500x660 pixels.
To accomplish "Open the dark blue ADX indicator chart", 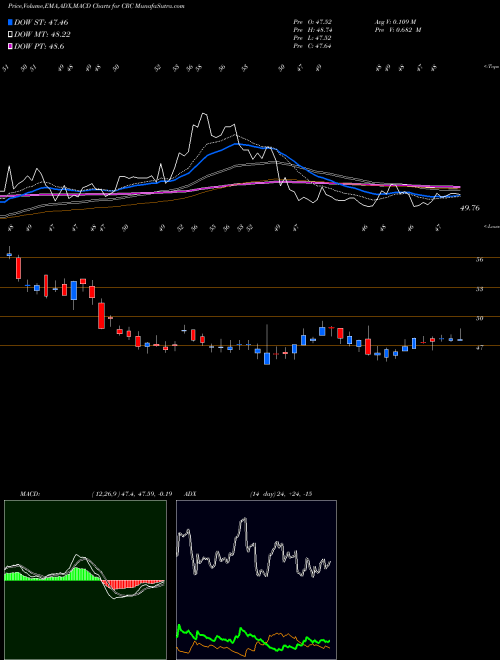I will coord(256,580).
